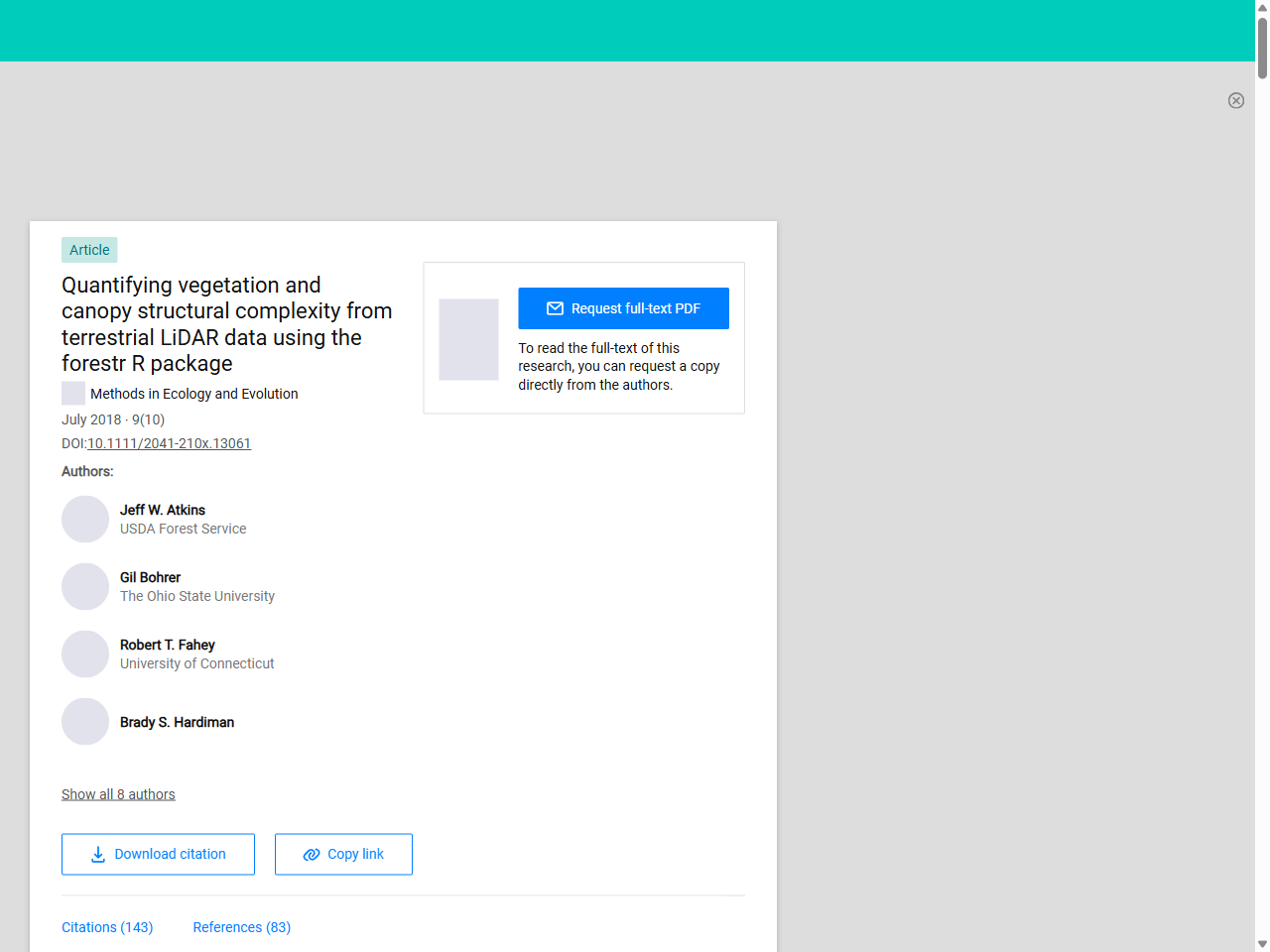Click Gil Bohrer avatar placeholder
Viewport: 1270px width, 952px height.
coord(85,587)
